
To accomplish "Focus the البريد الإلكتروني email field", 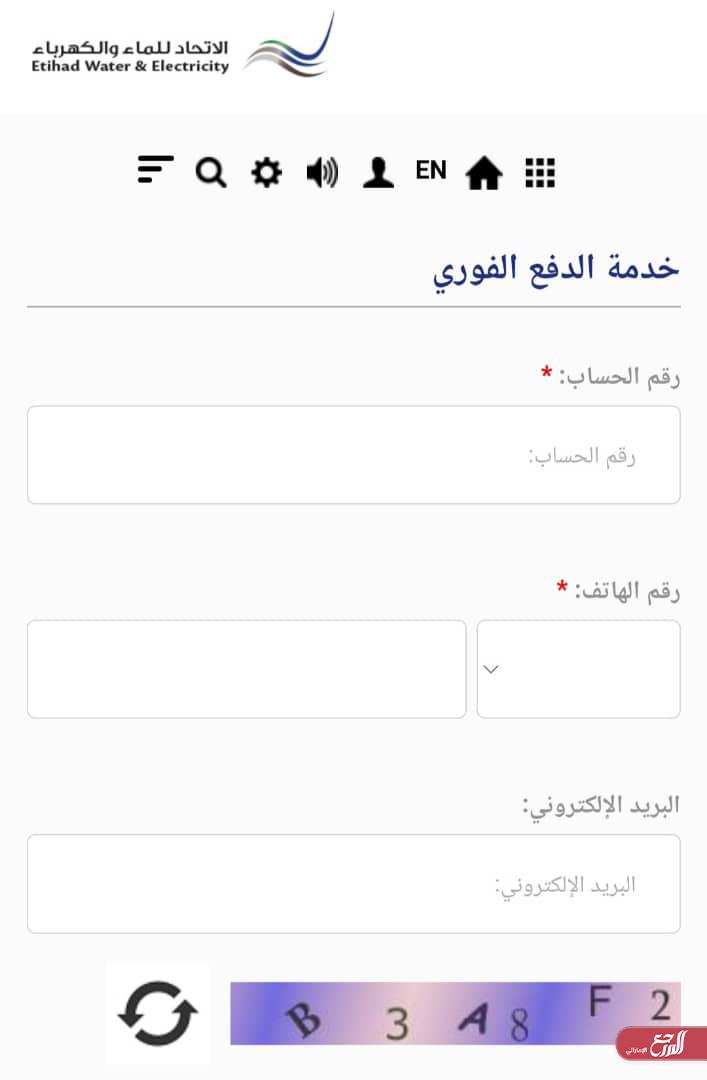I will tap(353, 884).
